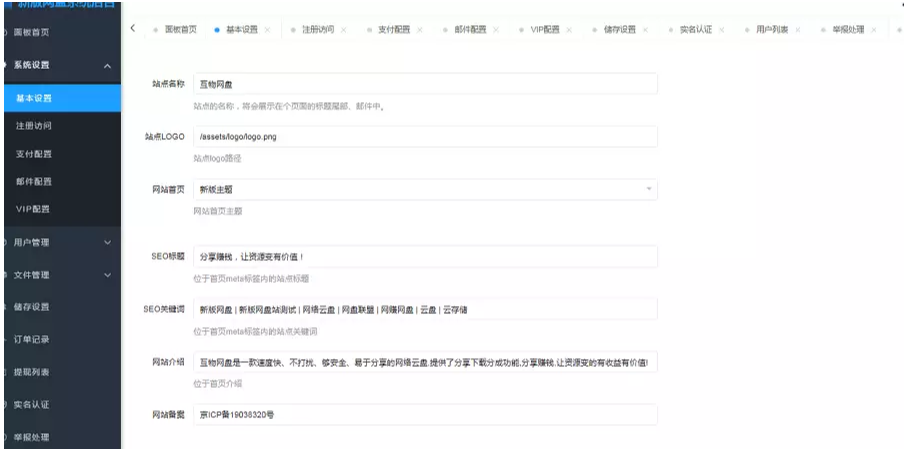
Task: Click the 网站介绍 input field
Action: click(425, 363)
